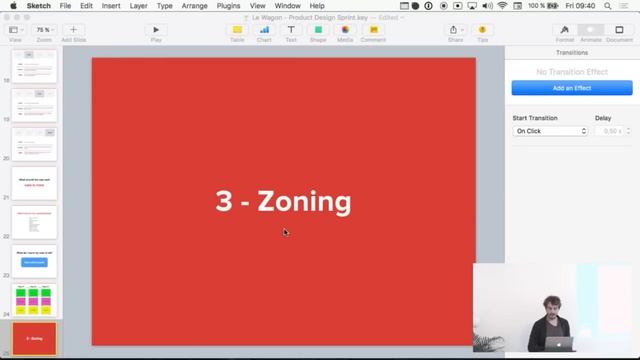Click the clock showing Fri 09:40
This screenshot has width=640, height=360.
[580, 6]
